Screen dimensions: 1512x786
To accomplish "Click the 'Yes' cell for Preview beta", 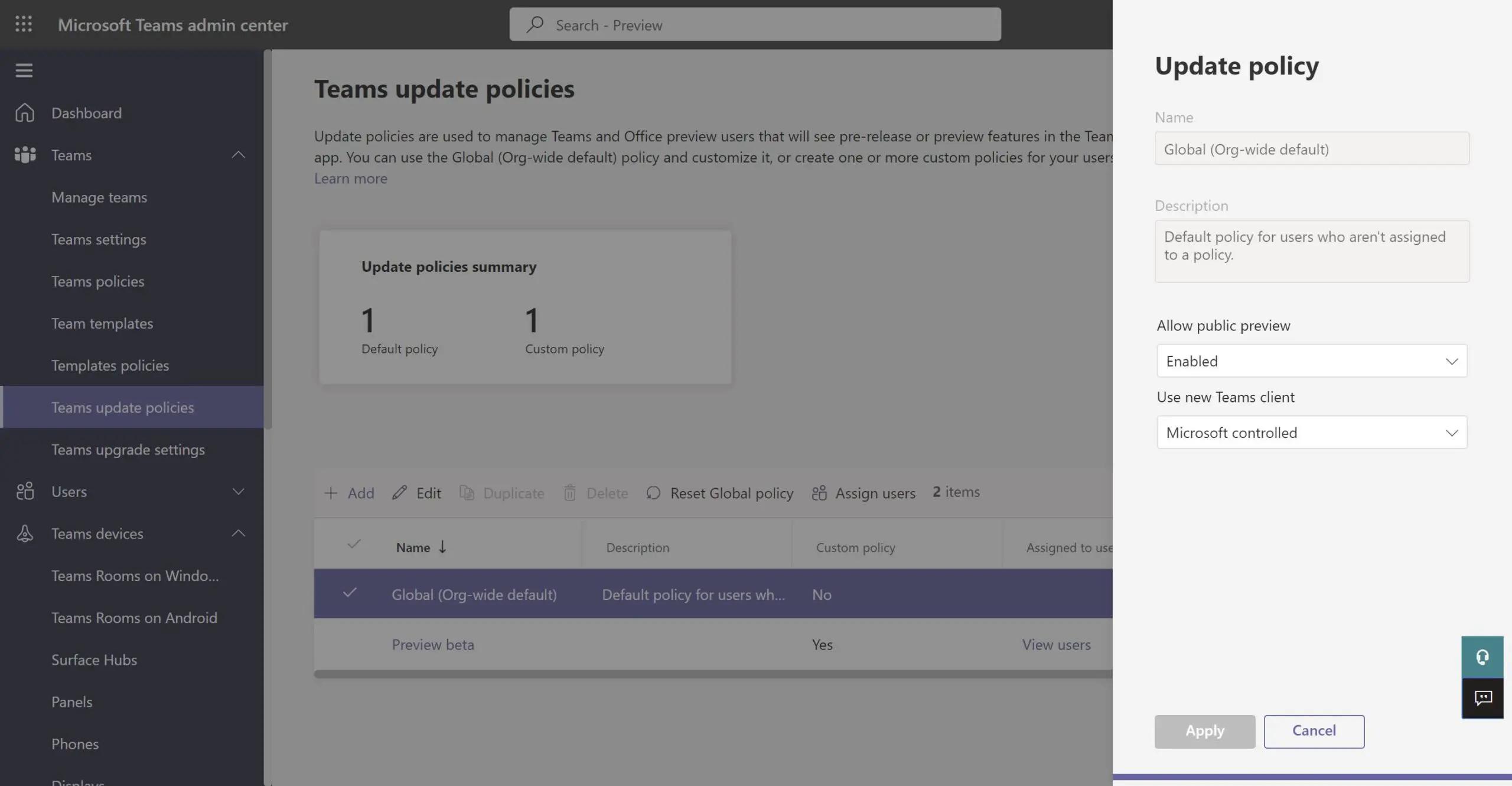I will point(822,644).
